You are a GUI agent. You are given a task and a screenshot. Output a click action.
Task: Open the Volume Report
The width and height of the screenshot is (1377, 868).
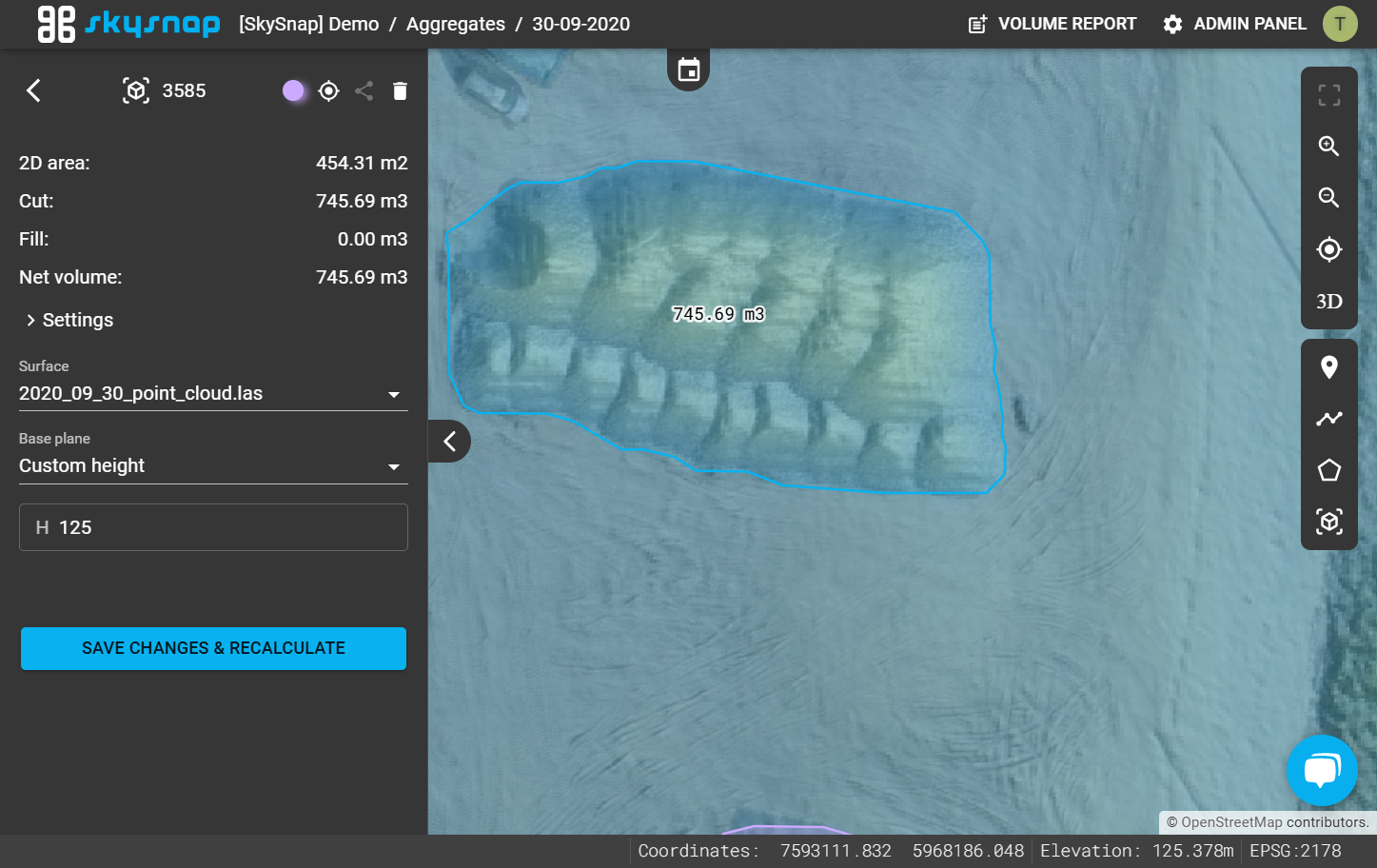coord(1052,24)
